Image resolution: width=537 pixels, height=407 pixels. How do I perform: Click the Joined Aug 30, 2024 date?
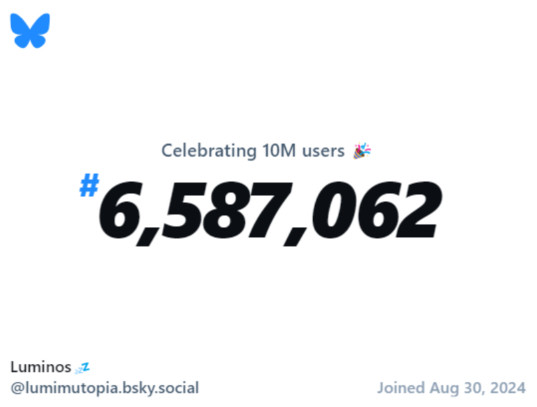pos(451,388)
